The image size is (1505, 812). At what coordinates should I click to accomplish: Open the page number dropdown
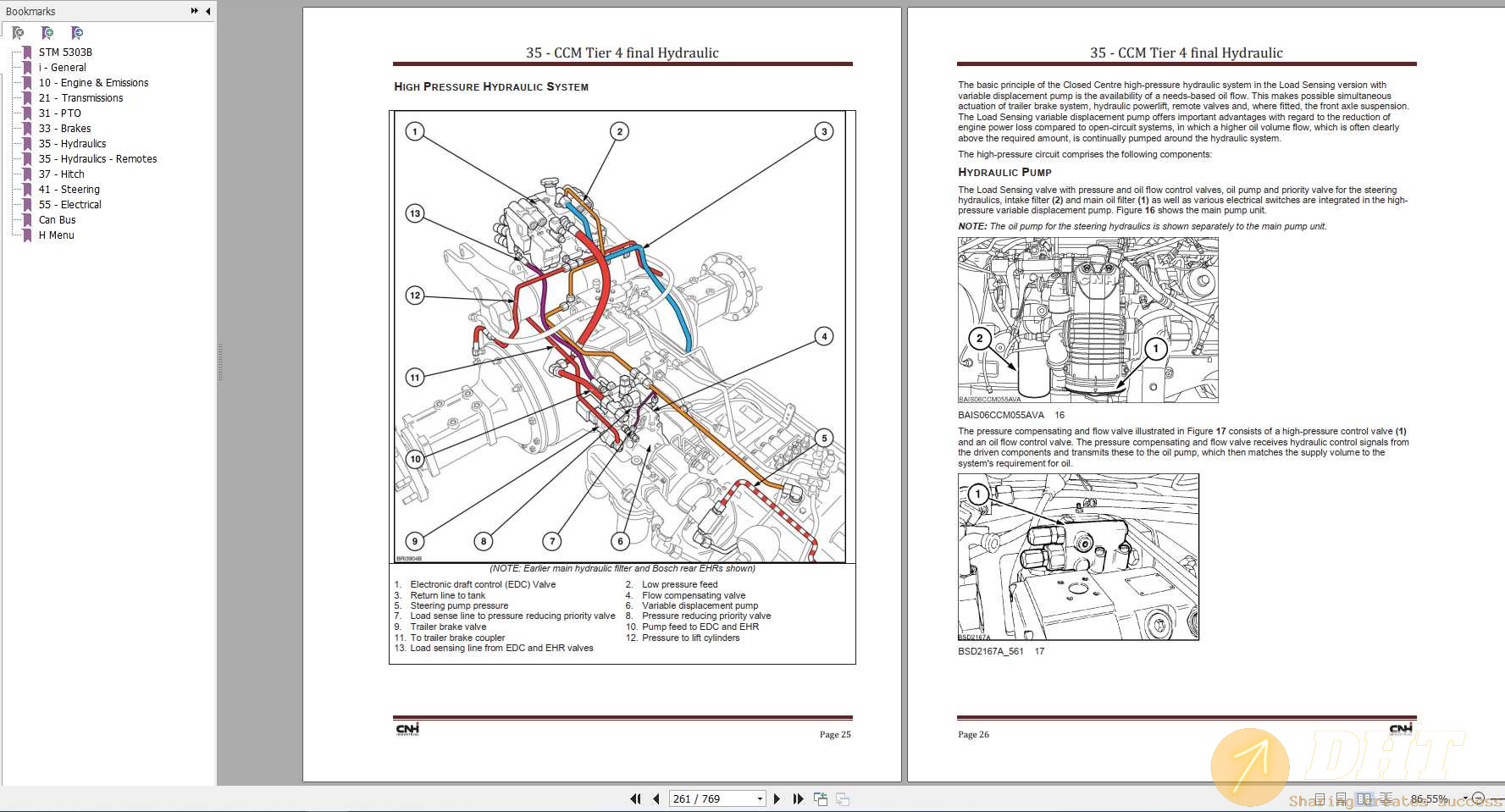coord(761,798)
